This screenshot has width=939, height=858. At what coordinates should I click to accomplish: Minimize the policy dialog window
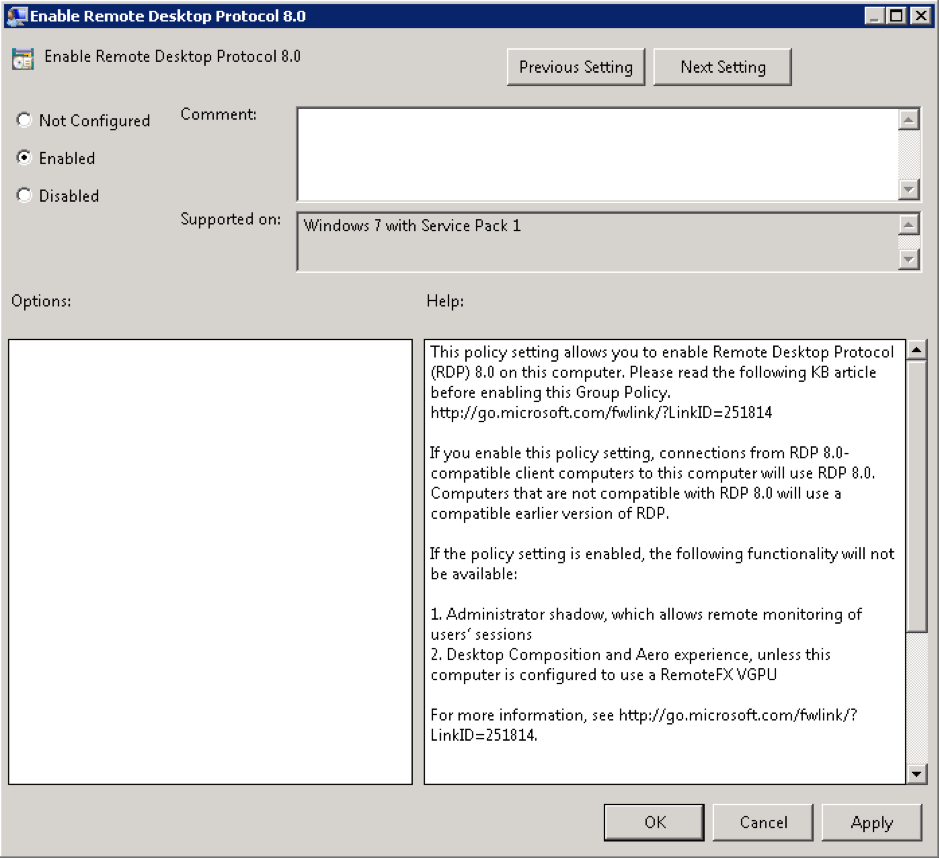pyautogui.click(x=874, y=16)
